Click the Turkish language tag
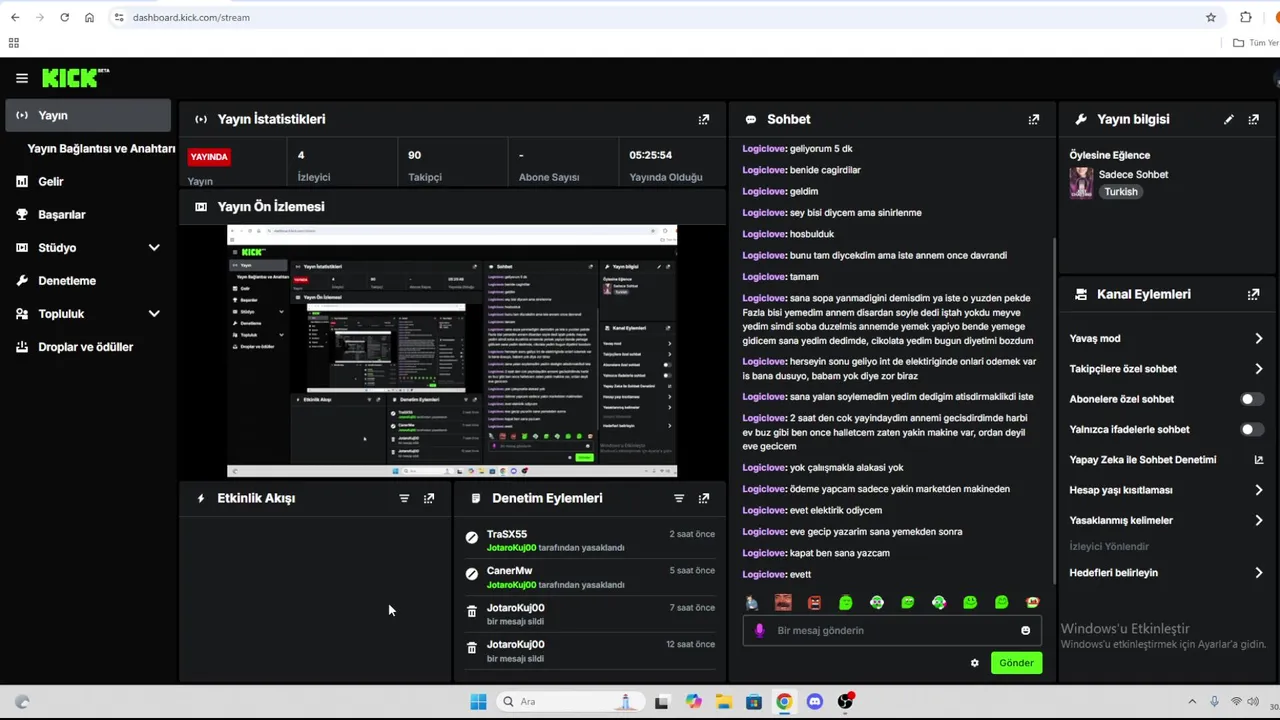1280x720 pixels. point(1121,192)
